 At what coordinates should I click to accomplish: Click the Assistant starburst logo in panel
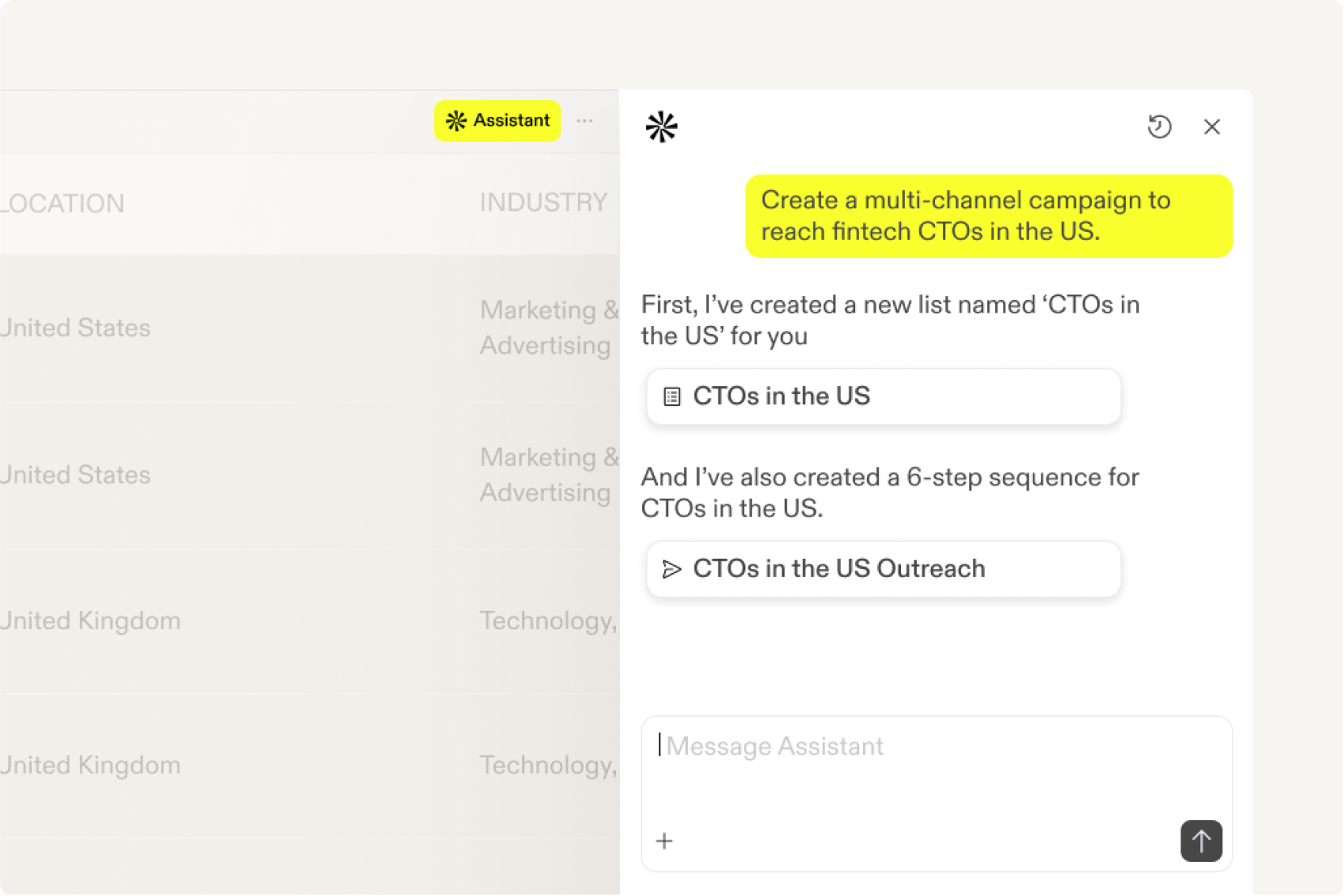point(662,126)
